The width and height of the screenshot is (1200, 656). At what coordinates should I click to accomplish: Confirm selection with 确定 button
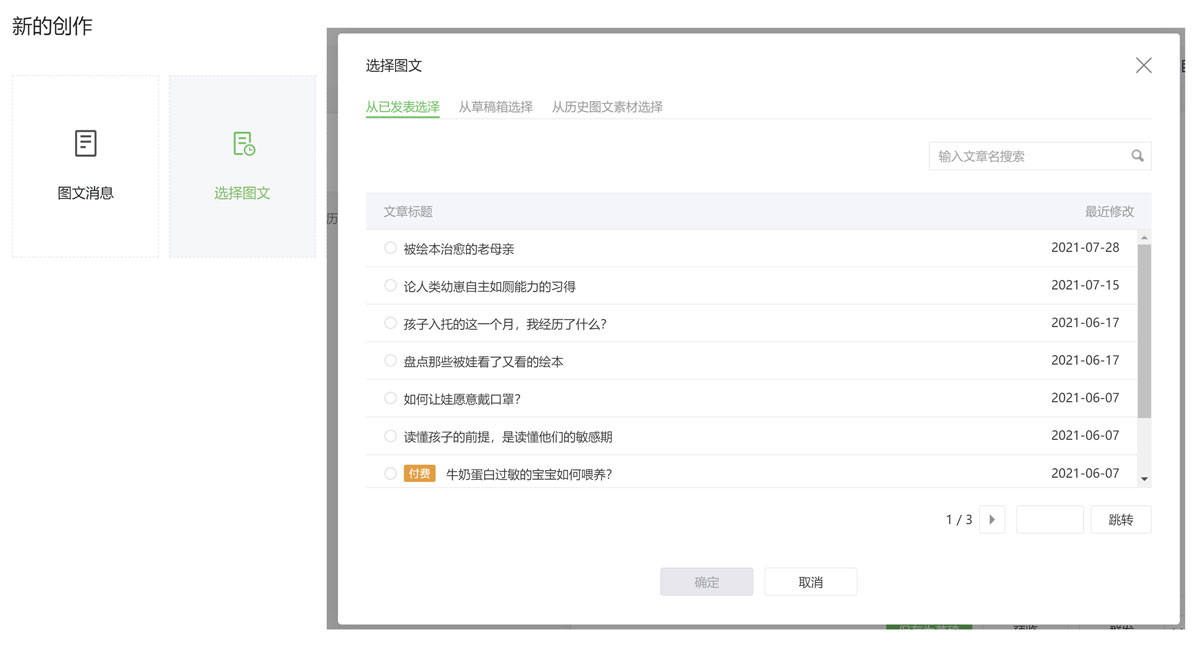point(706,581)
